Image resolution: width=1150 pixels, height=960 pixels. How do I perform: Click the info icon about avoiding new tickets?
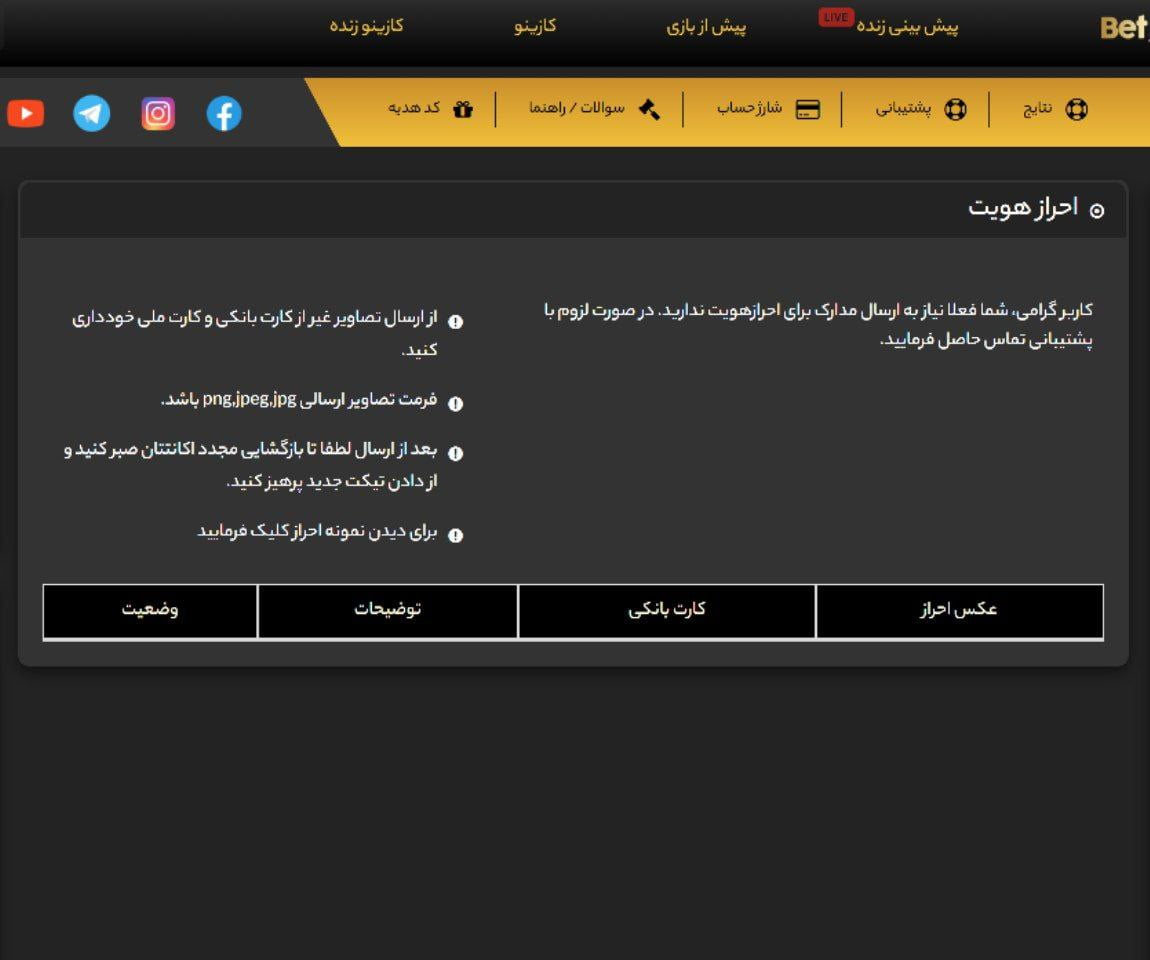click(457, 451)
